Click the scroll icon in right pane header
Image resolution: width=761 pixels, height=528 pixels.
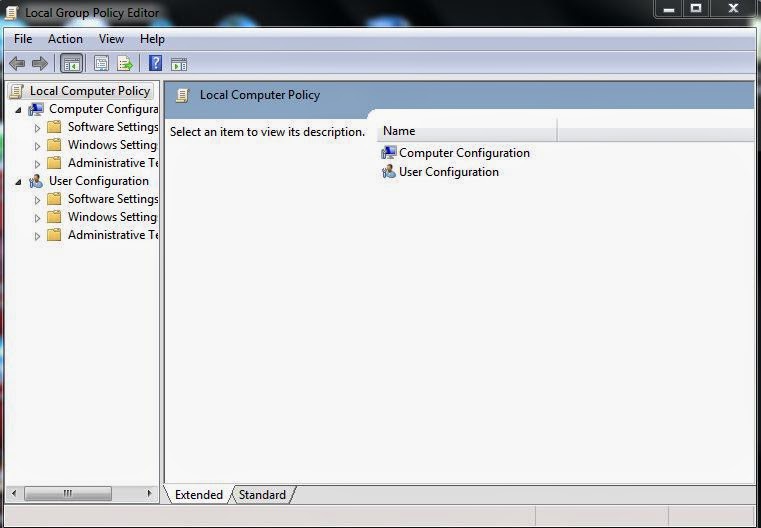click(x=182, y=95)
